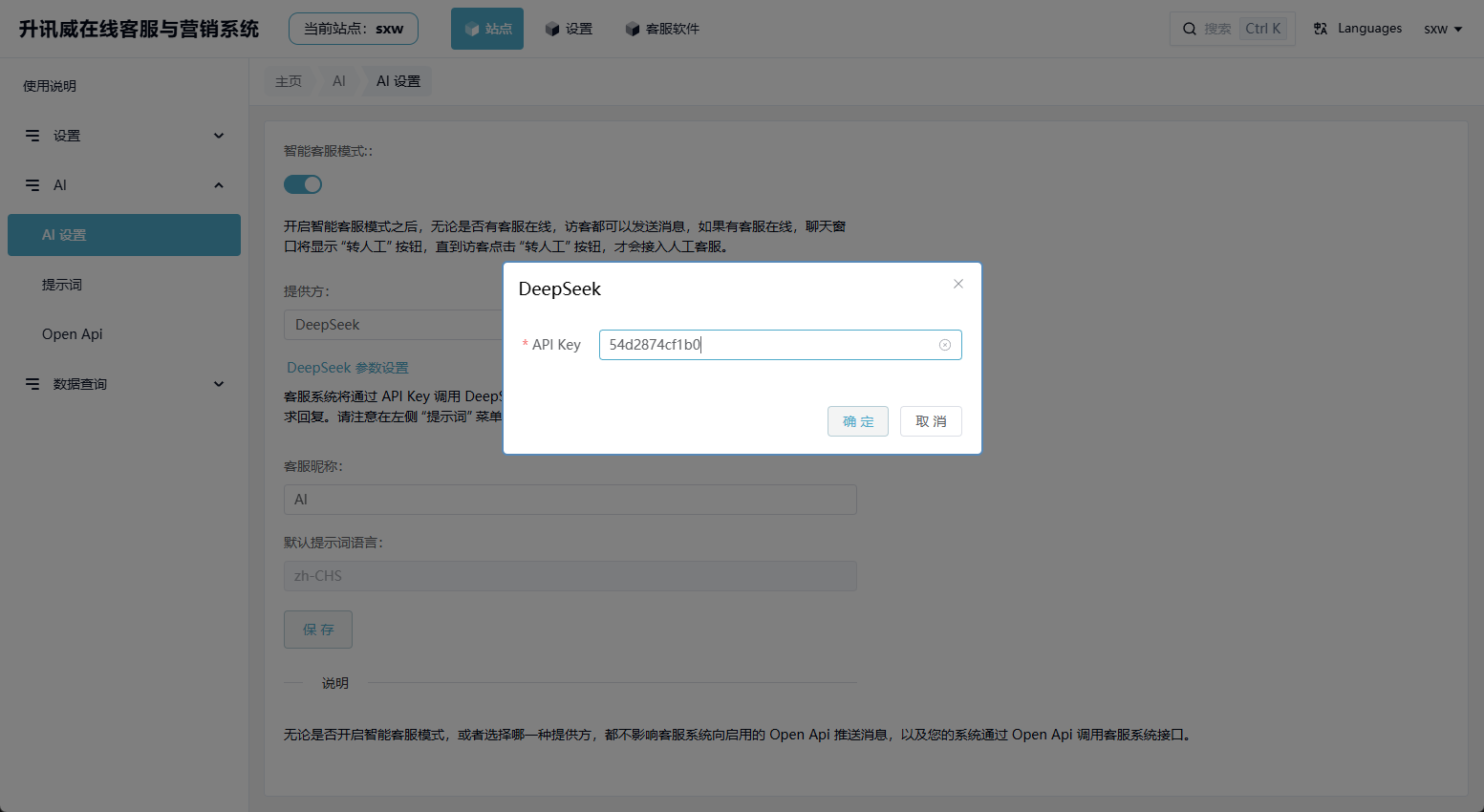Click the 取消 button in the dialog
The width and height of the screenshot is (1484, 812).
click(931, 421)
